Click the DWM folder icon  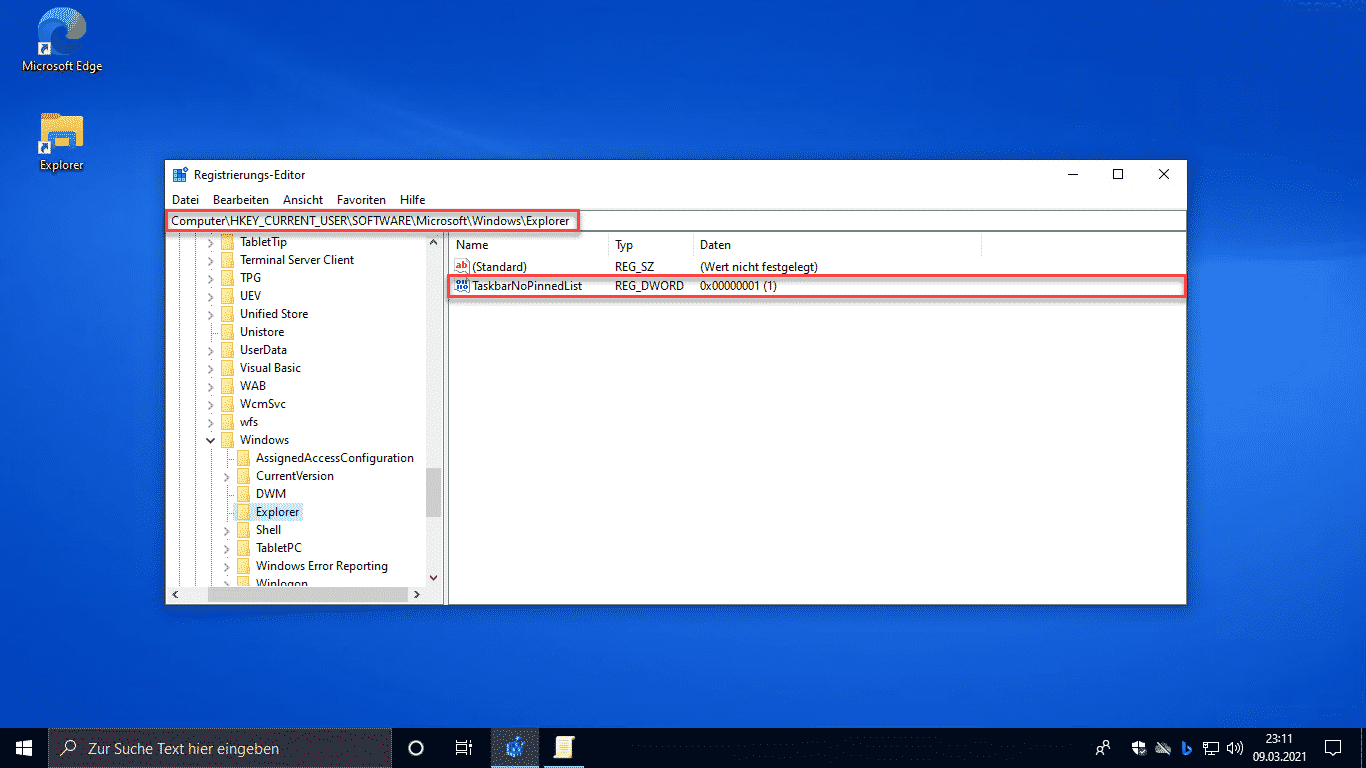(244, 494)
